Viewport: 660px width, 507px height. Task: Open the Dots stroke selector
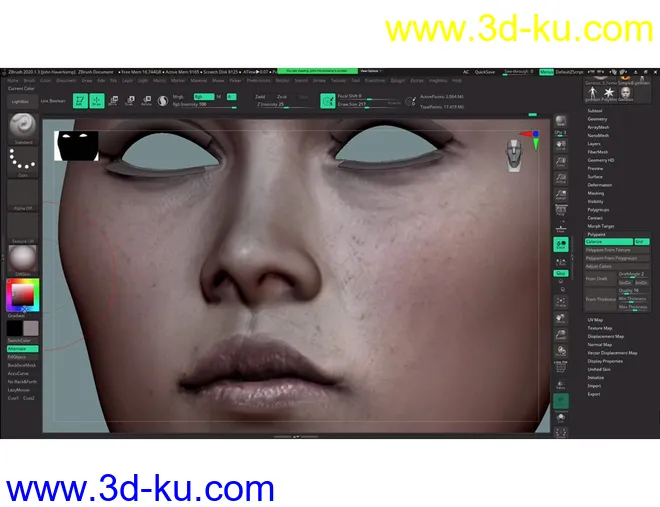[x=23, y=162]
